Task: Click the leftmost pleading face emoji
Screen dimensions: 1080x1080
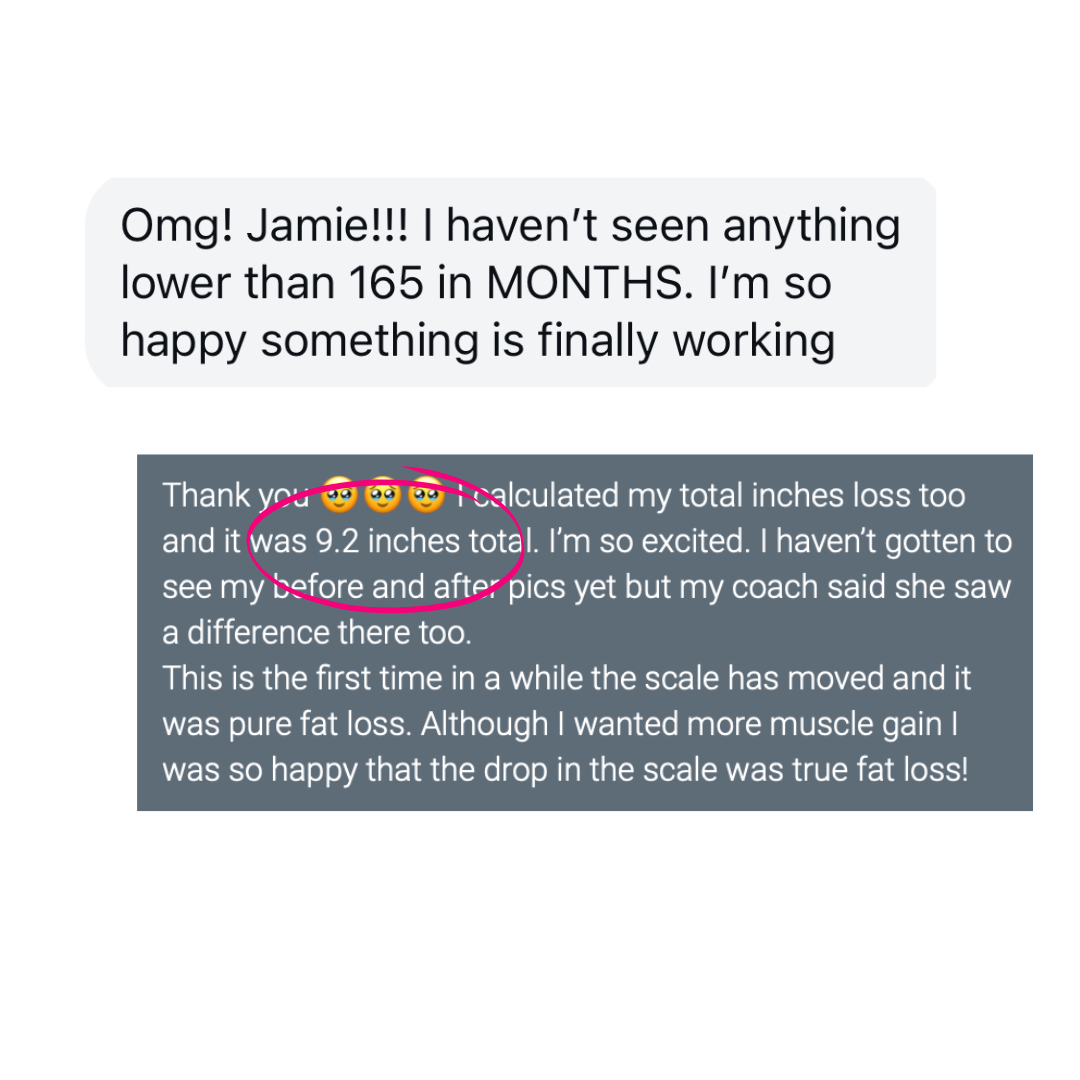Action: pyautogui.click(x=339, y=495)
